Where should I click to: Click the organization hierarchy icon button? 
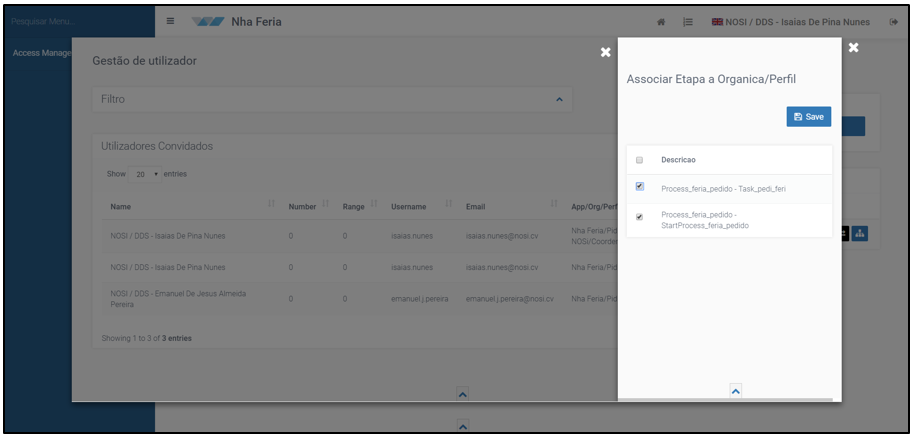(x=860, y=233)
